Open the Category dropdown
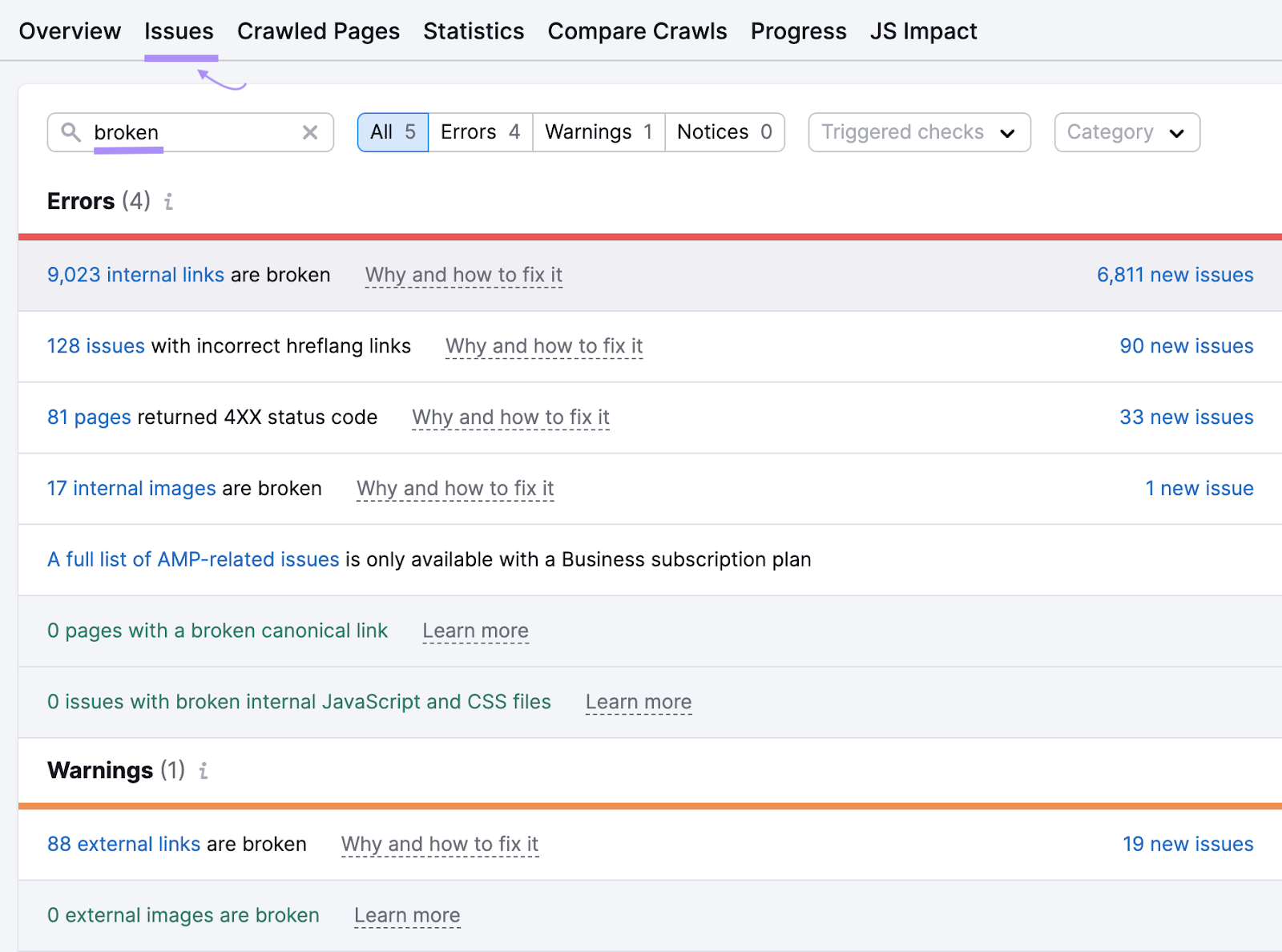This screenshot has width=1282, height=952. (1127, 132)
